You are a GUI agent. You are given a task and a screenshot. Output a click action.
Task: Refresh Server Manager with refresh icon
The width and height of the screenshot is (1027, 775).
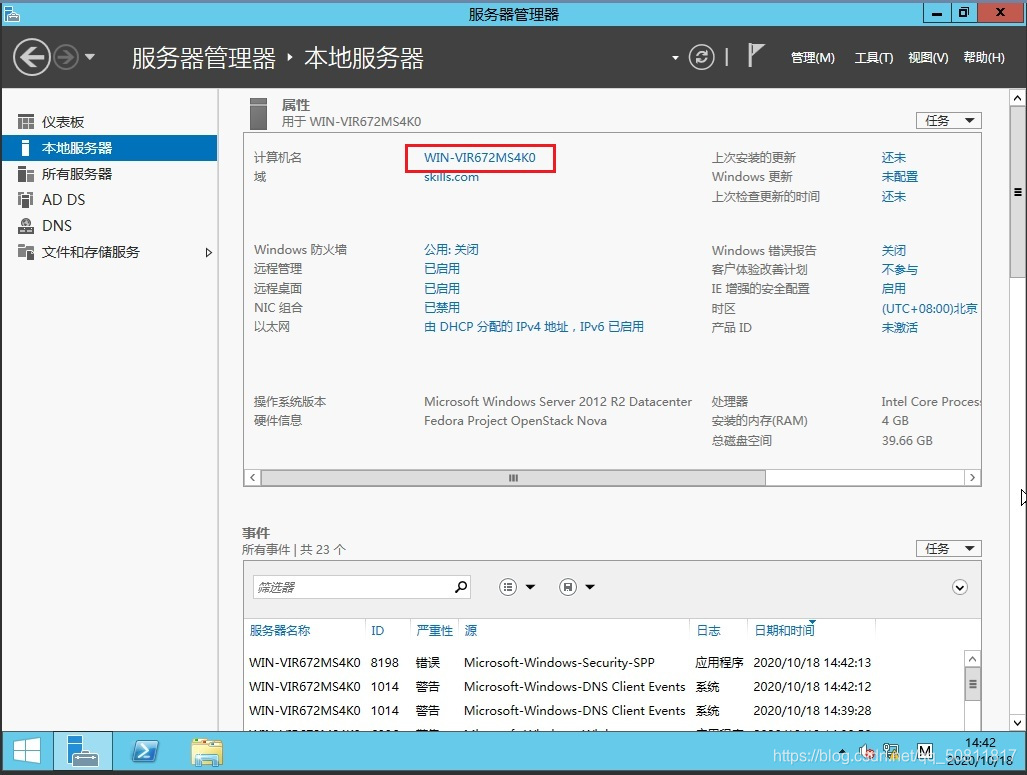pos(701,57)
